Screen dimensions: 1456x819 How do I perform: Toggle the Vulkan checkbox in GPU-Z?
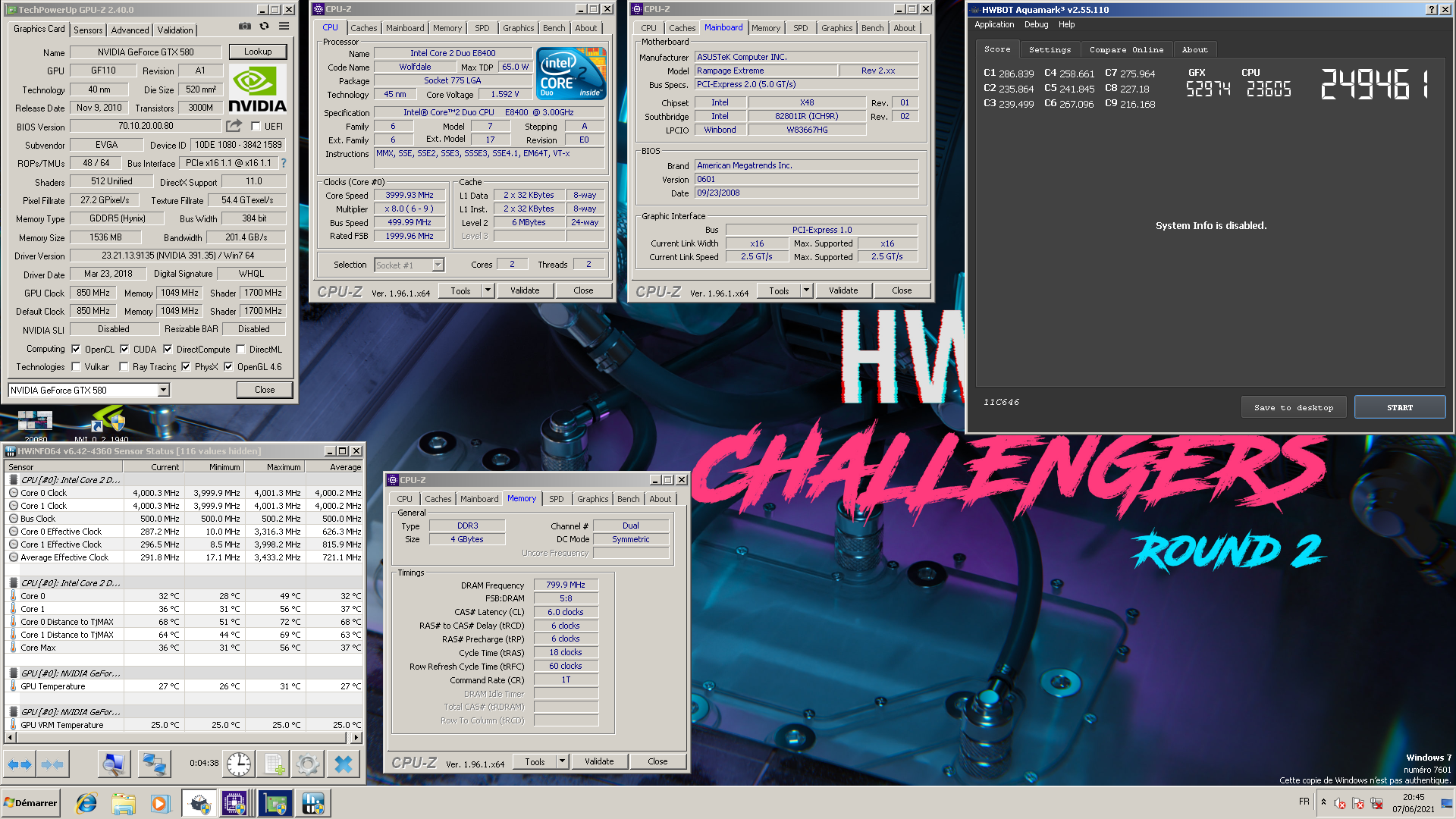coord(76,367)
